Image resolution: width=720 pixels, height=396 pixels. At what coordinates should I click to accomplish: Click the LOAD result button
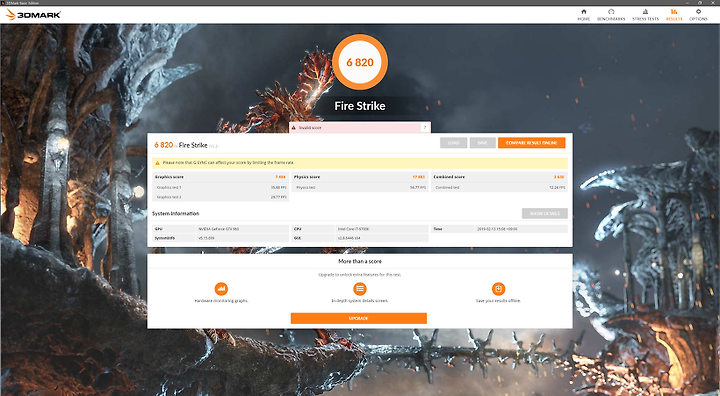(x=453, y=143)
